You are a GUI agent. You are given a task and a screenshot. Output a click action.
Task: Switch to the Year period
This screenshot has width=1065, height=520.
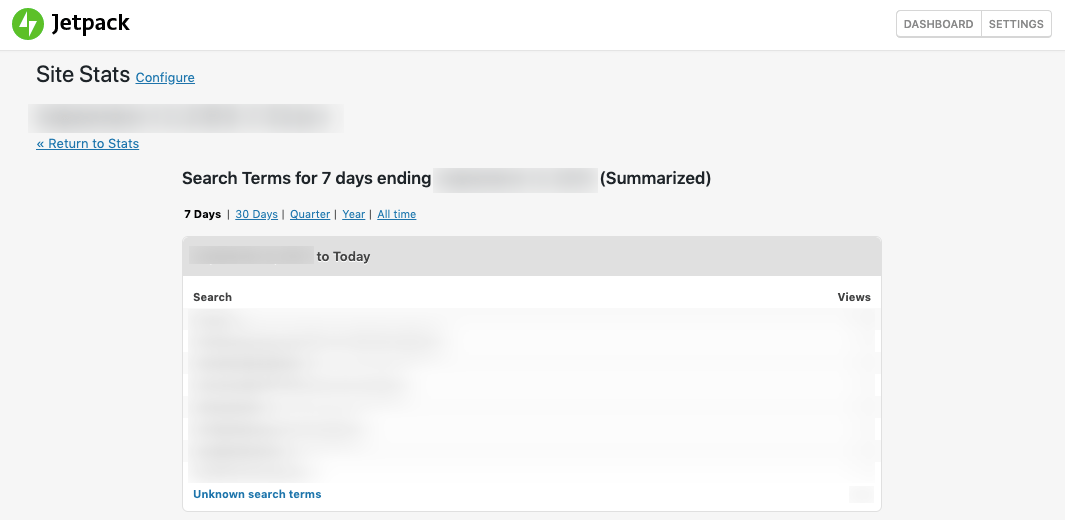(x=353, y=214)
